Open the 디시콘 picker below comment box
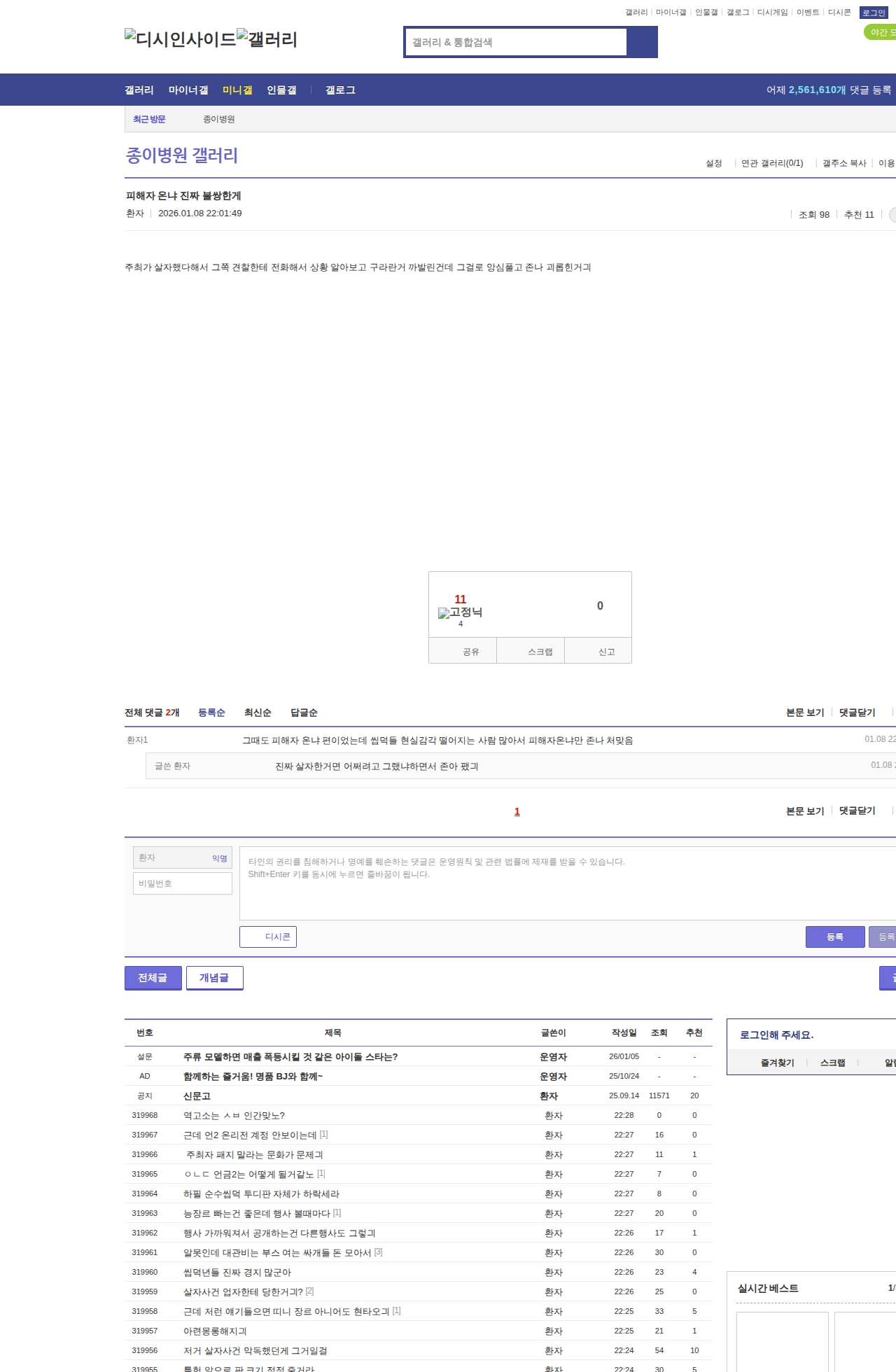Image resolution: width=896 pixels, height=1372 pixels. click(x=268, y=937)
